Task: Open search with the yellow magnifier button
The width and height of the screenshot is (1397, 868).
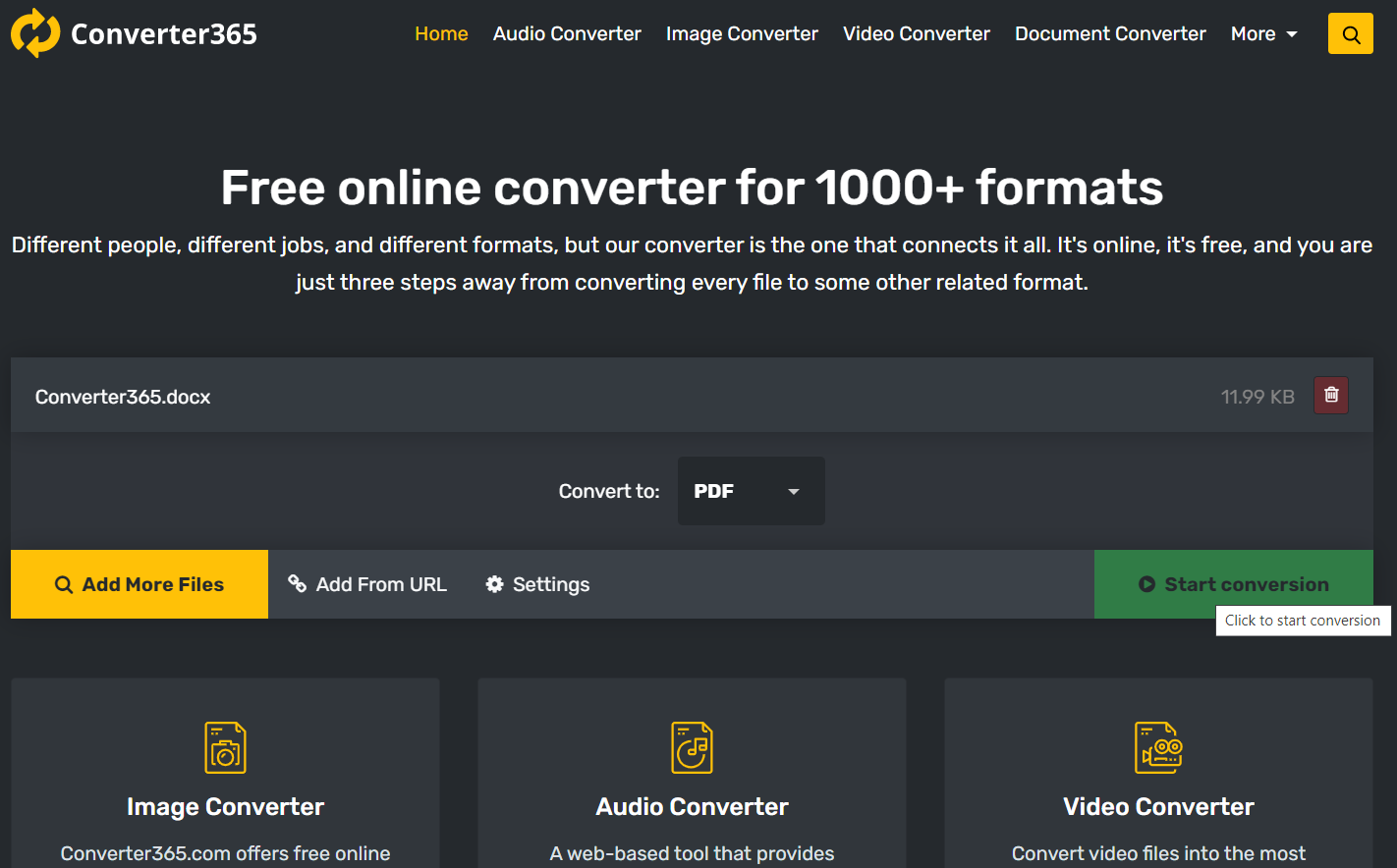Action: click(x=1350, y=34)
